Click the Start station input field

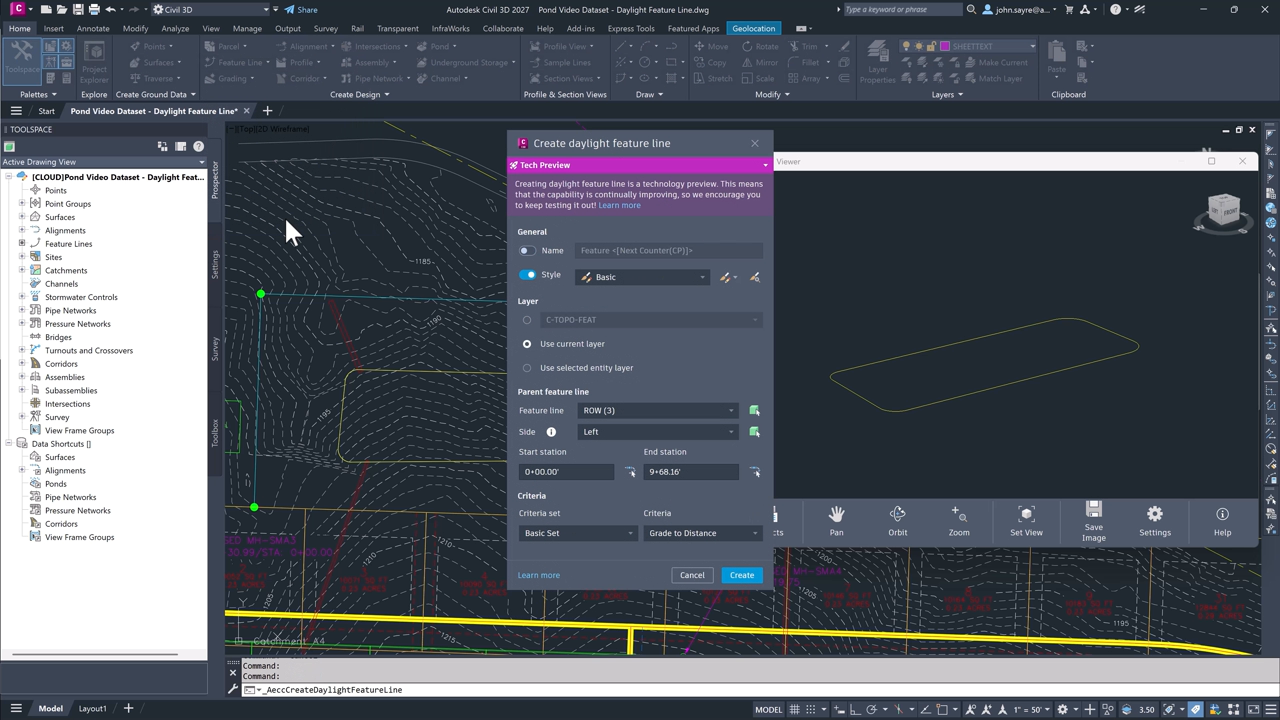click(566, 472)
